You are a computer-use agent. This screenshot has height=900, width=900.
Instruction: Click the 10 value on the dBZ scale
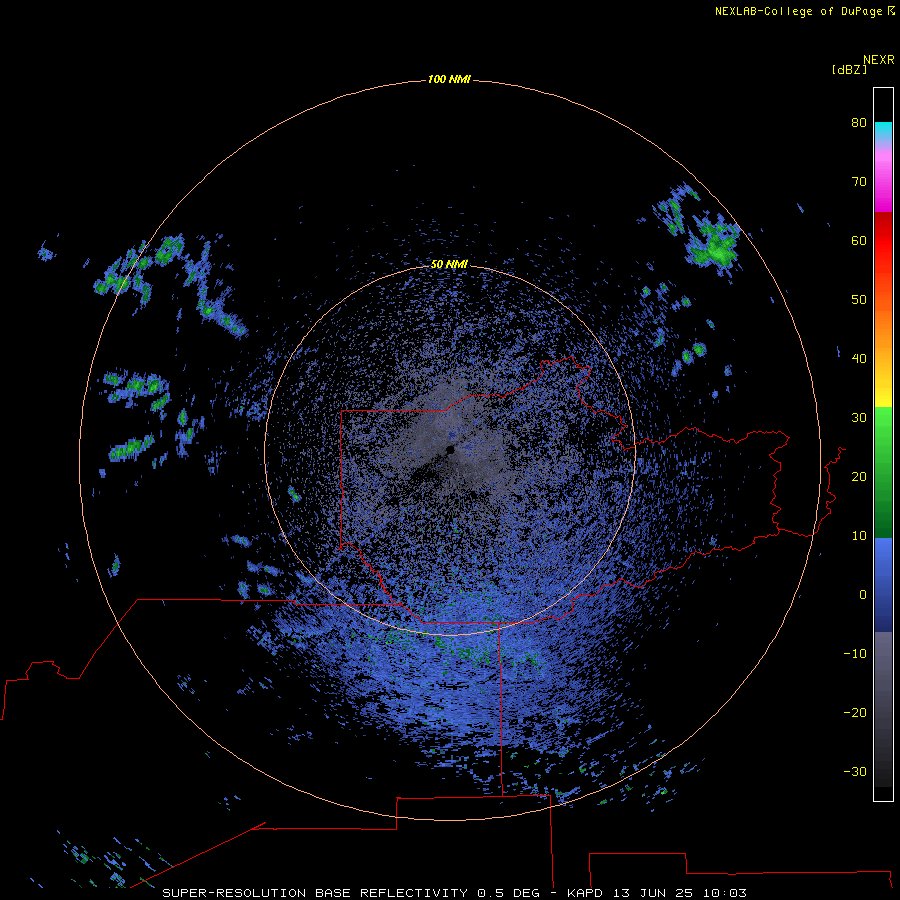[859, 536]
